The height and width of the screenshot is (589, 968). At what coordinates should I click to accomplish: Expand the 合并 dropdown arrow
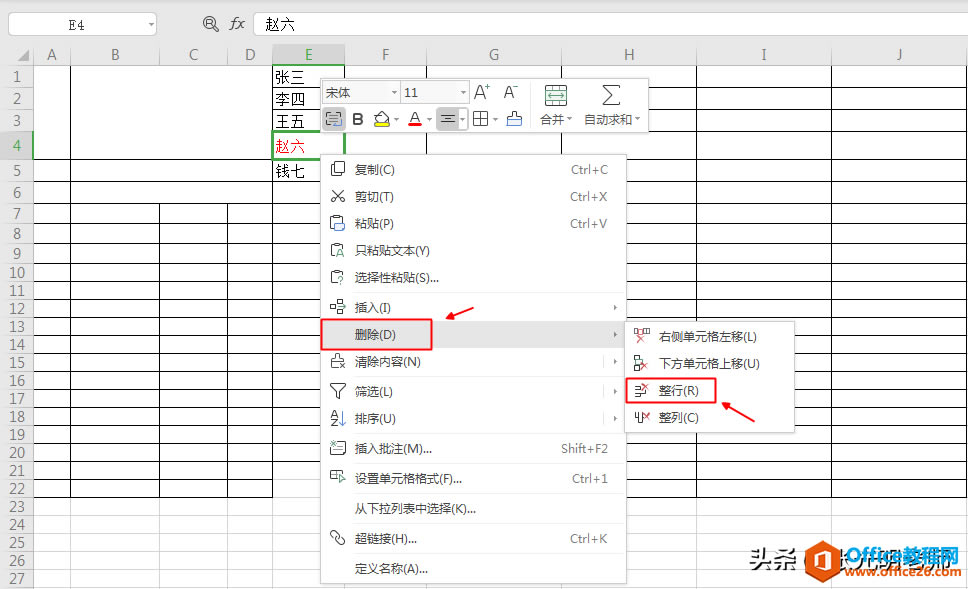tap(569, 119)
